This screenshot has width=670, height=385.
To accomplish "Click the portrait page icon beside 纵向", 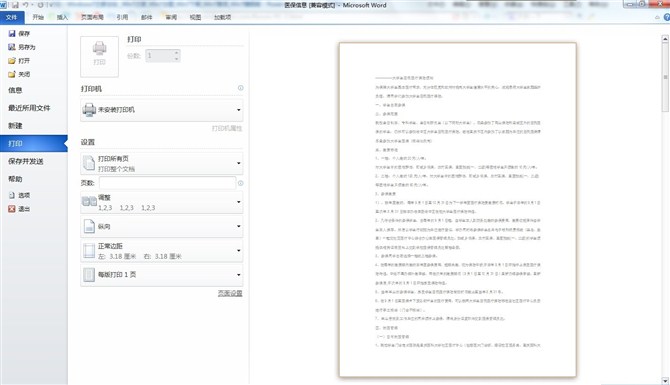I will (x=89, y=226).
